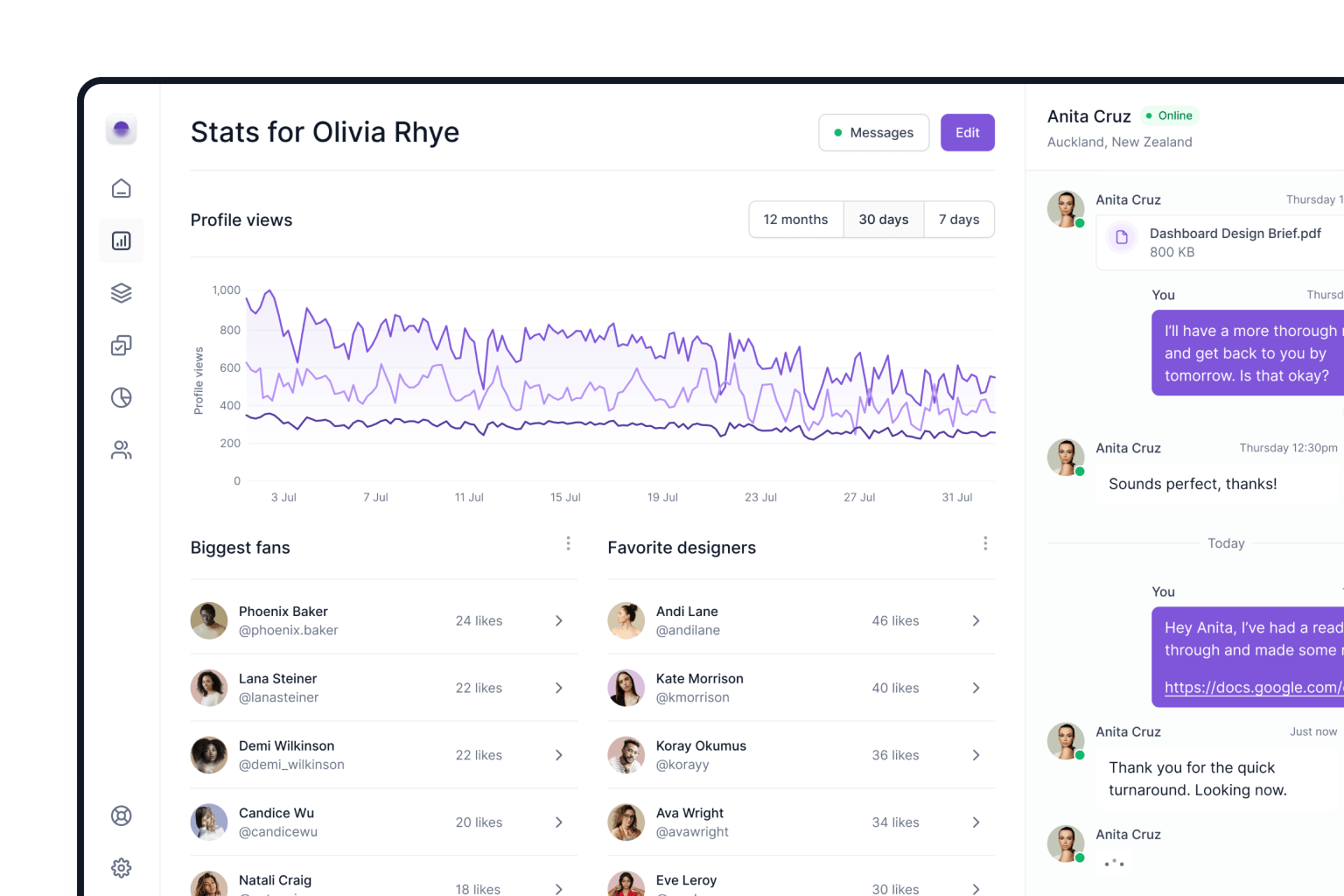Click the support lifebuoy icon
This screenshot has width=1344, height=896.
coord(121,815)
